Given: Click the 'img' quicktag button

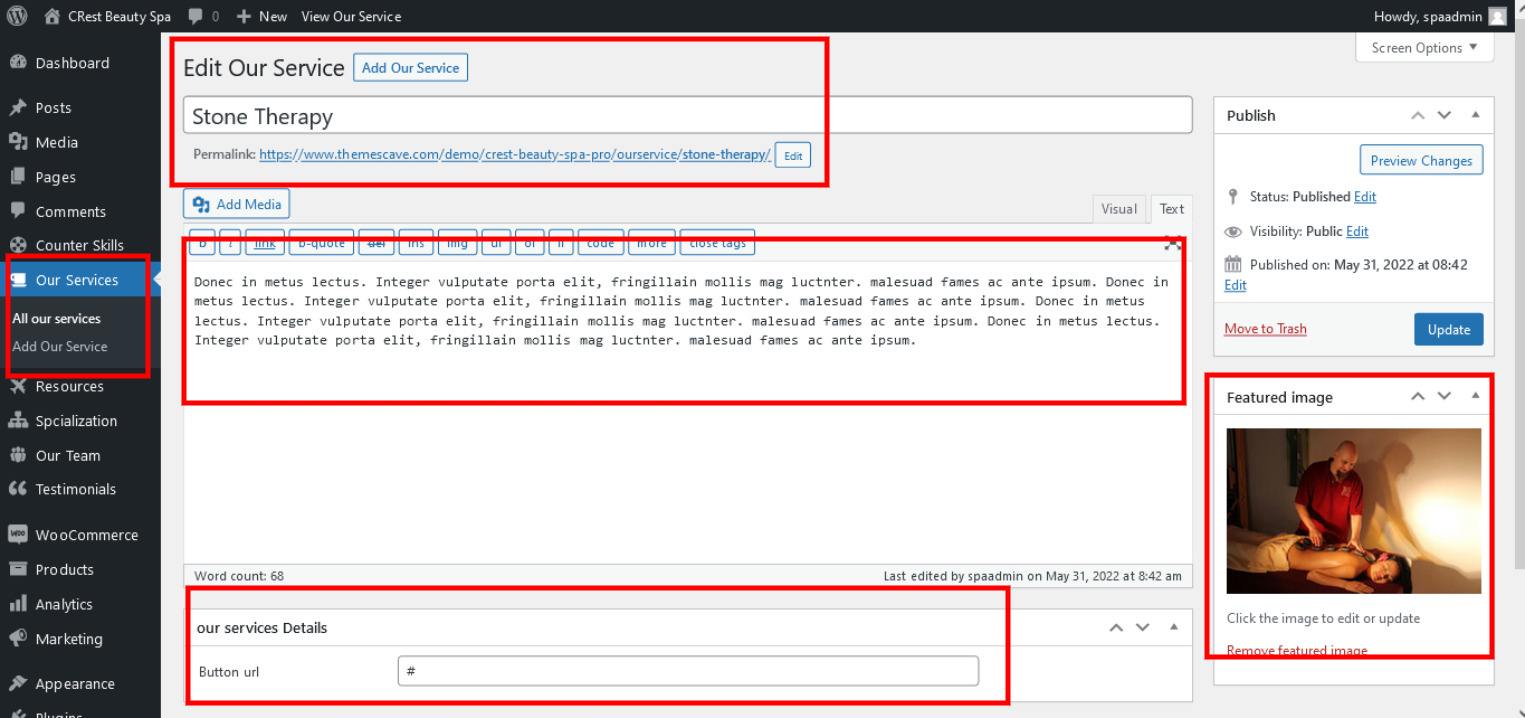Looking at the screenshot, I should point(457,243).
